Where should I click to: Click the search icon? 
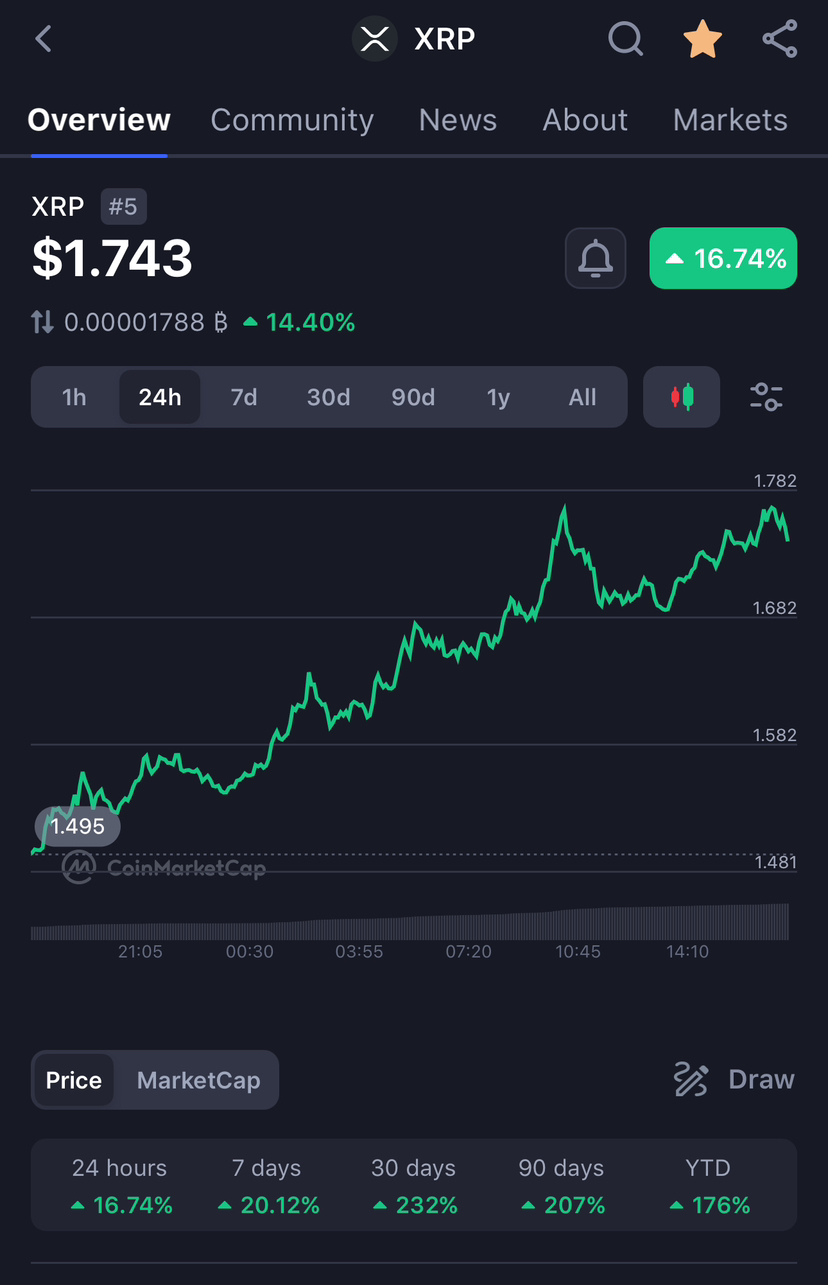(x=625, y=39)
